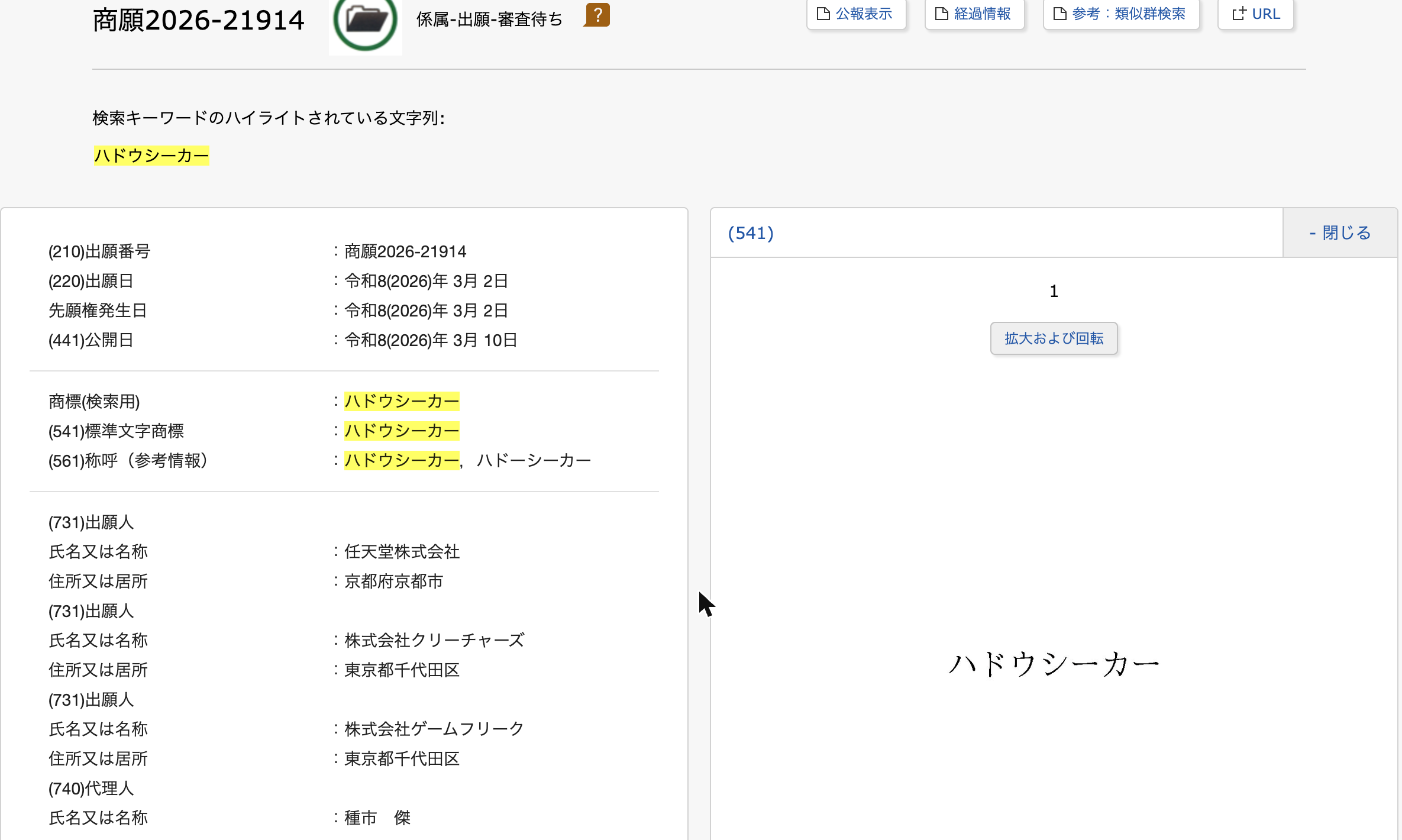Open the brown question mark help icon
1402x840 pixels.
pos(597,15)
